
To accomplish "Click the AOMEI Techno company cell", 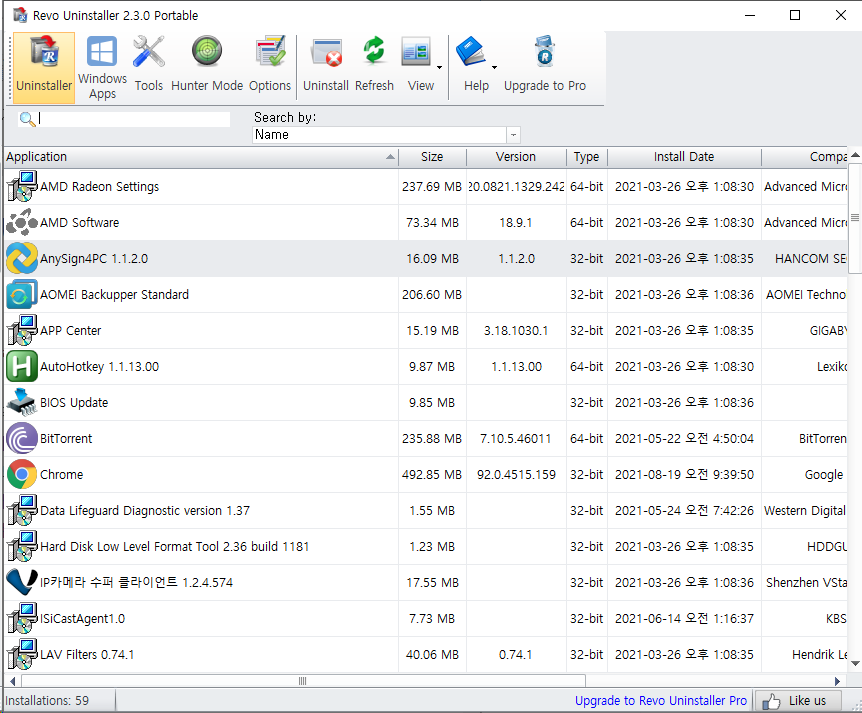I will (x=806, y=295).
